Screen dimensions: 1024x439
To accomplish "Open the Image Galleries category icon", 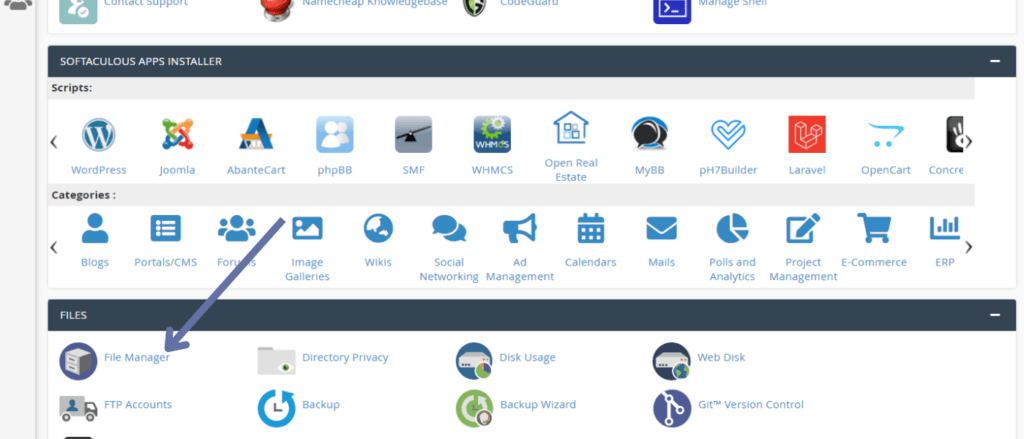I will point(307,227).
